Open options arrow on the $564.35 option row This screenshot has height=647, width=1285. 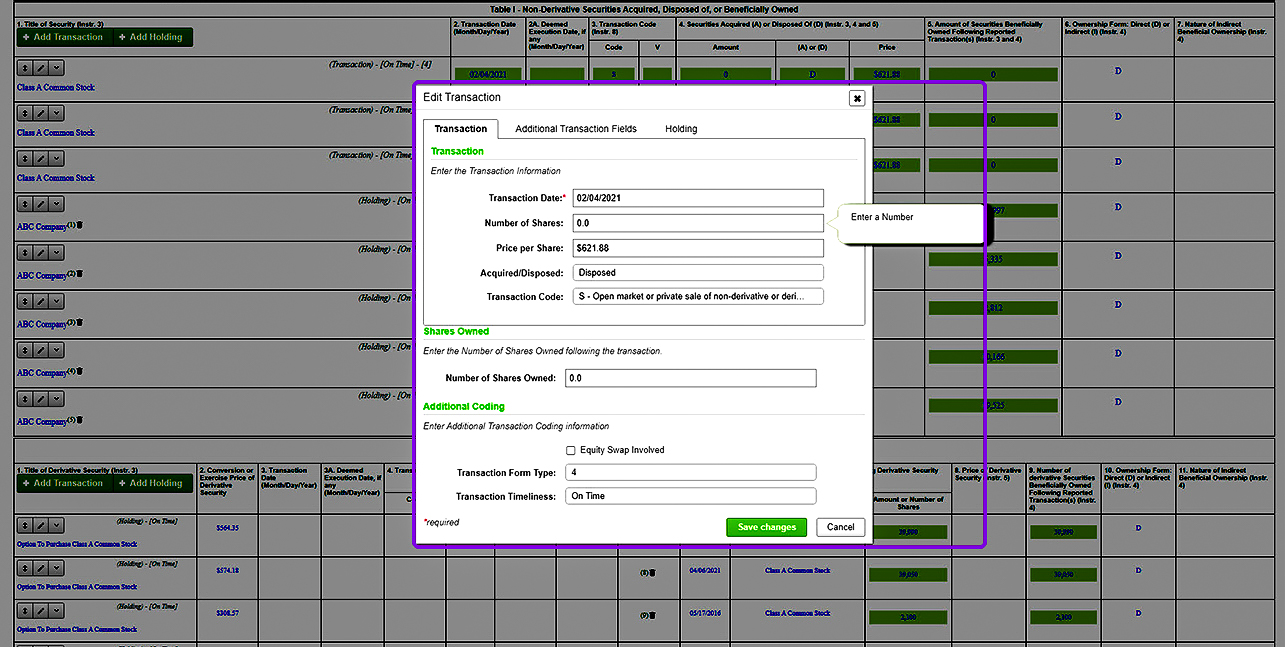click(x=56, y=525)
